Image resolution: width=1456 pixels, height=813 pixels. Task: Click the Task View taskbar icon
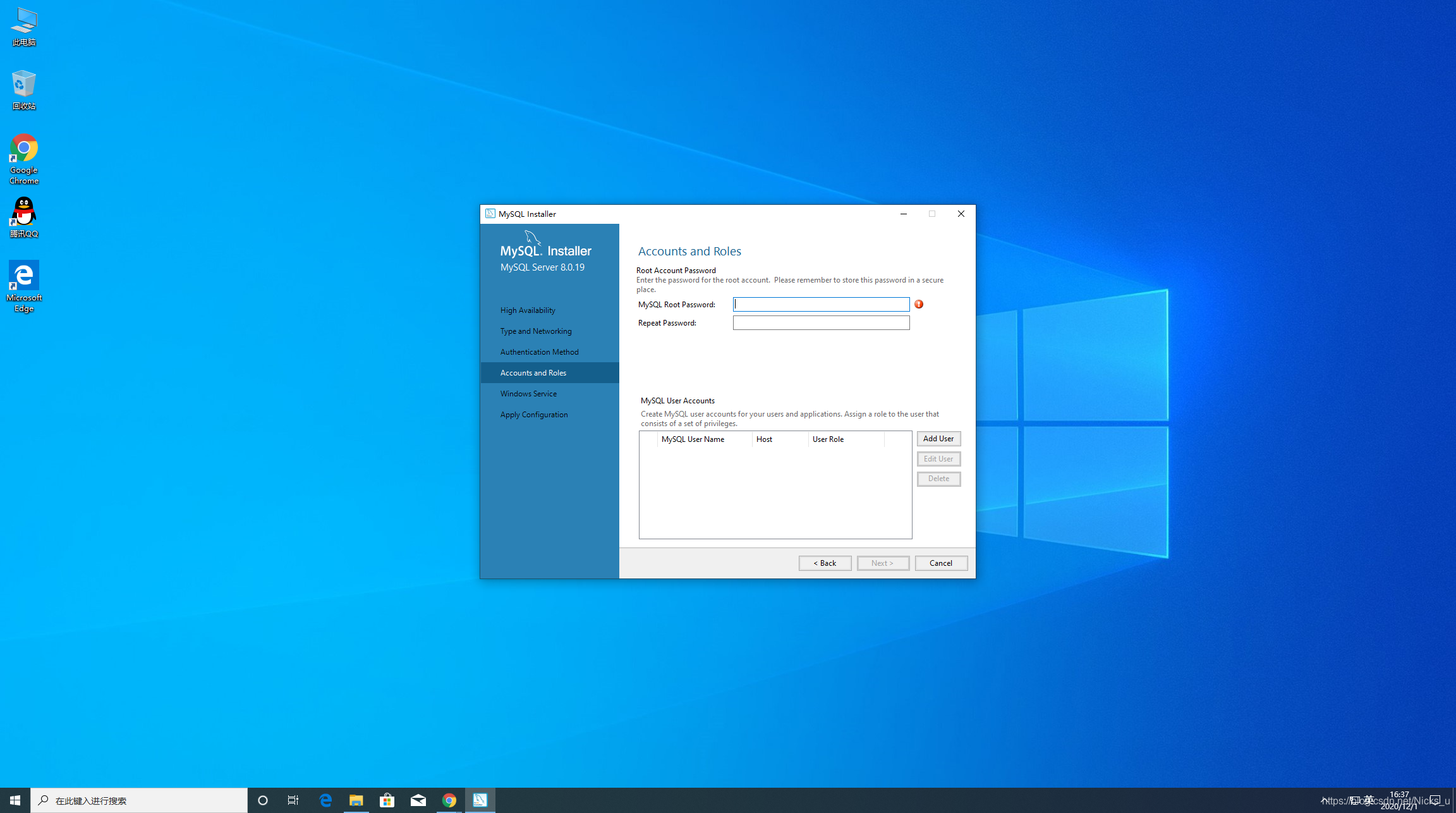coord(293,800)
